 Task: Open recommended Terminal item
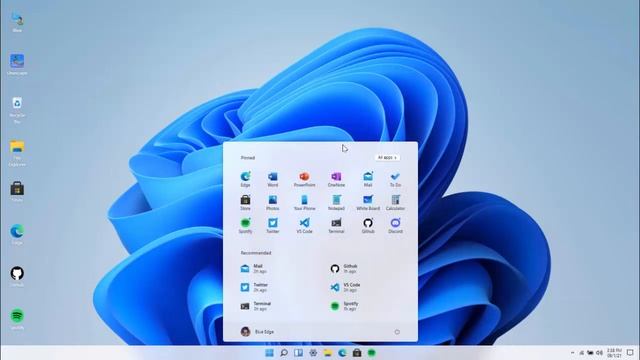256,306
